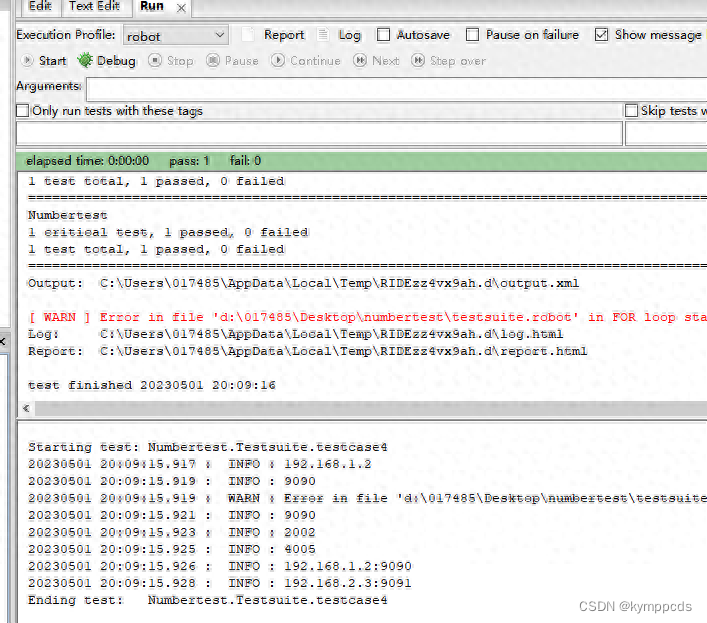The height and width of the screenshot is (623, 707).
Task: Open the Execution Profile robot dropdown
Action: click(176, 36)
